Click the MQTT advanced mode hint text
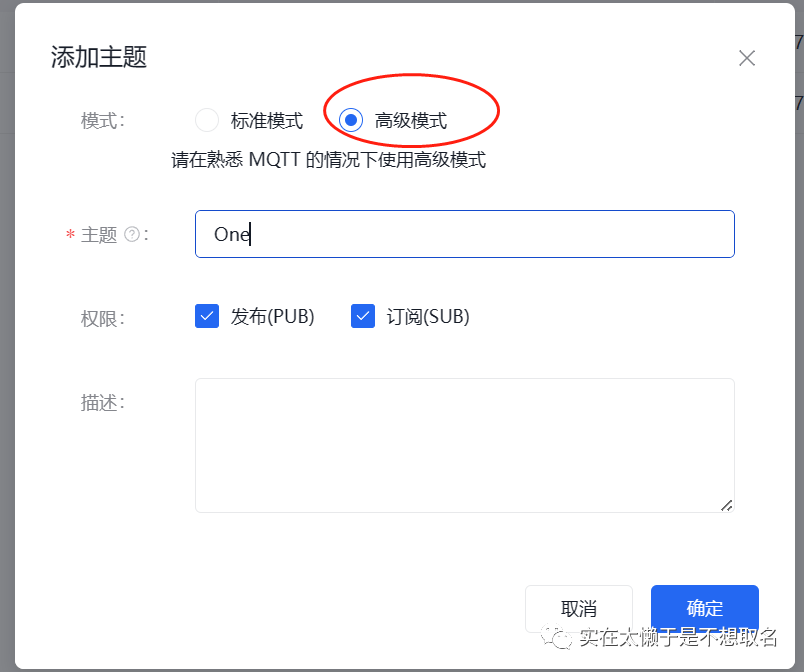Viewport: 804px width, 672px height. click(329, 160)
